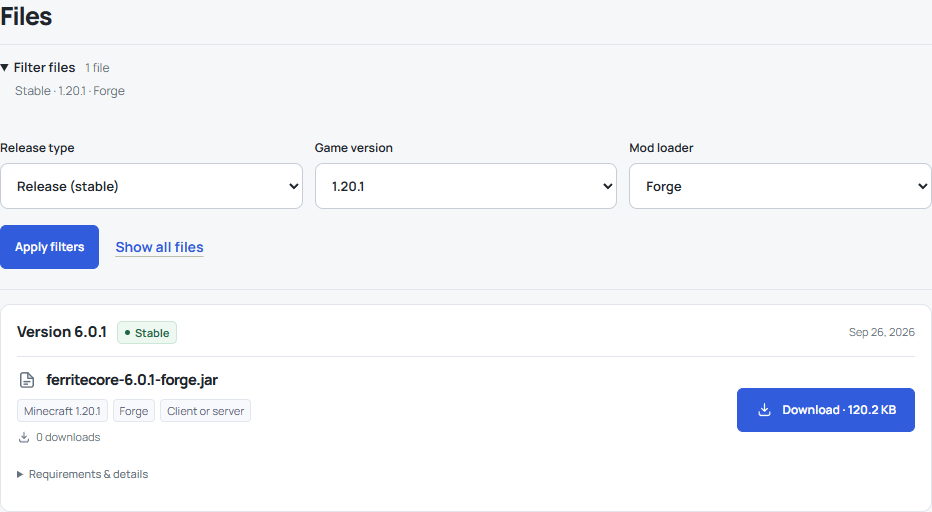This screenshot has width=932, height=512.
Task: Open the Release type dropdown
Action: point(152,186)
